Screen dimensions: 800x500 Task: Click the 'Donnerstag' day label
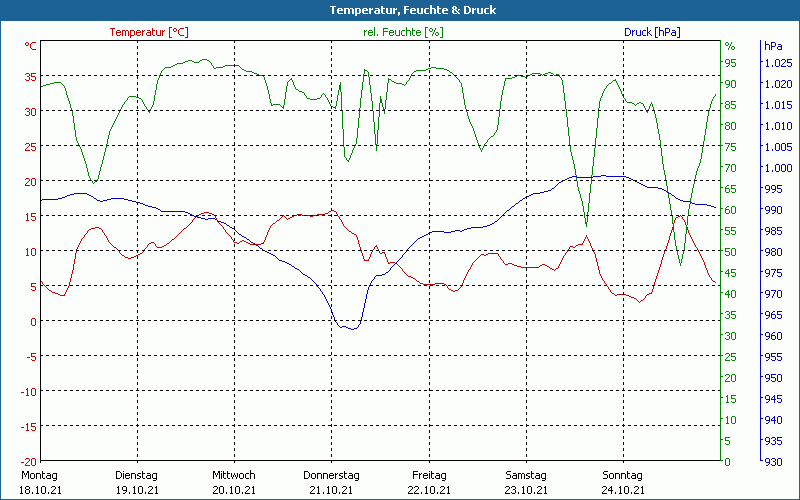pos(331,476)
